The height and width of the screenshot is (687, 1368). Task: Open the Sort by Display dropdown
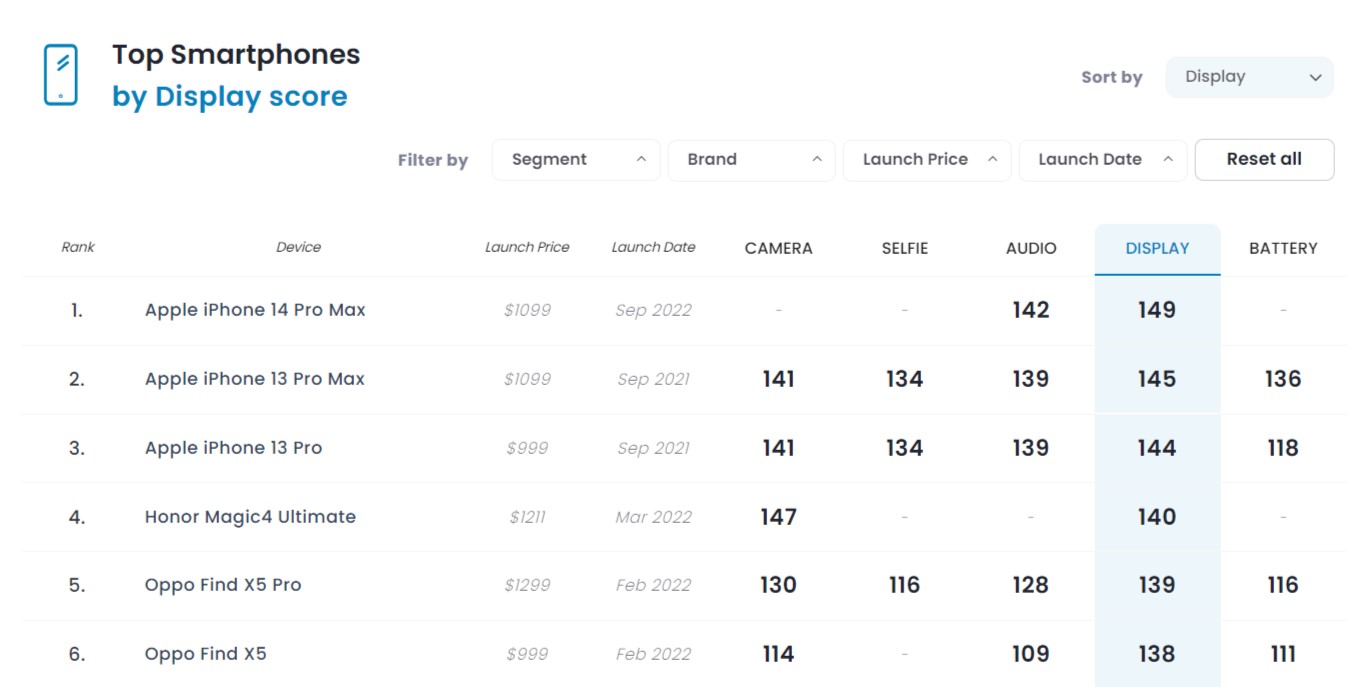1249,77
